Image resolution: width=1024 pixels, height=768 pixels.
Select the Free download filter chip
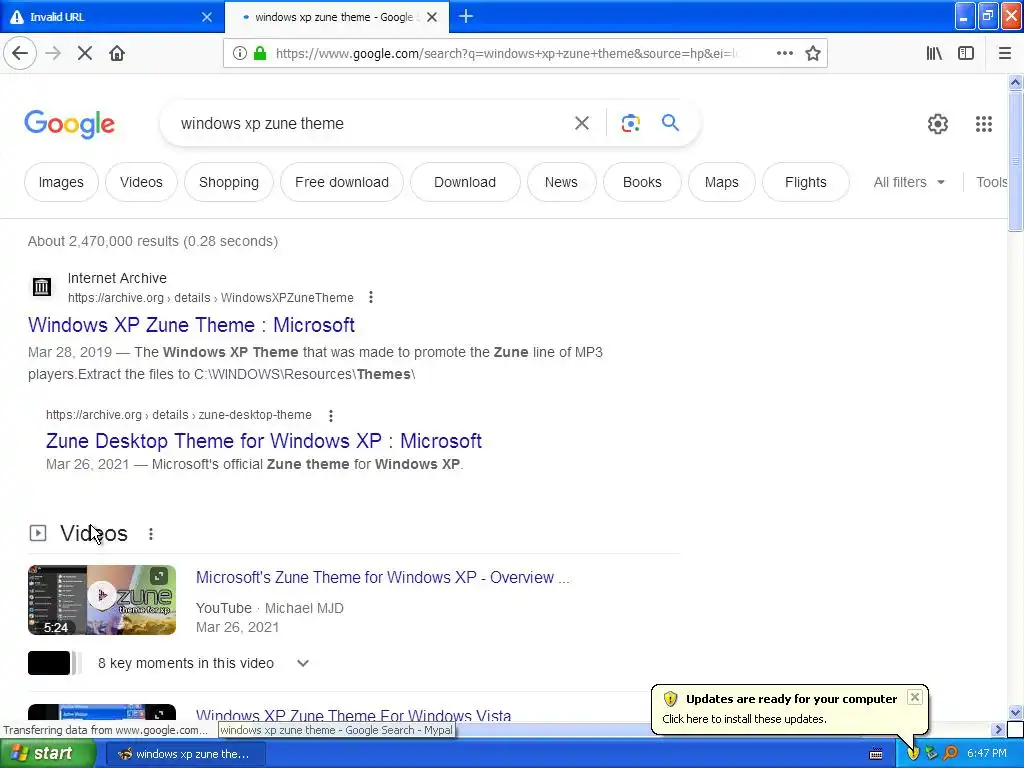click(x=342, y=182)
